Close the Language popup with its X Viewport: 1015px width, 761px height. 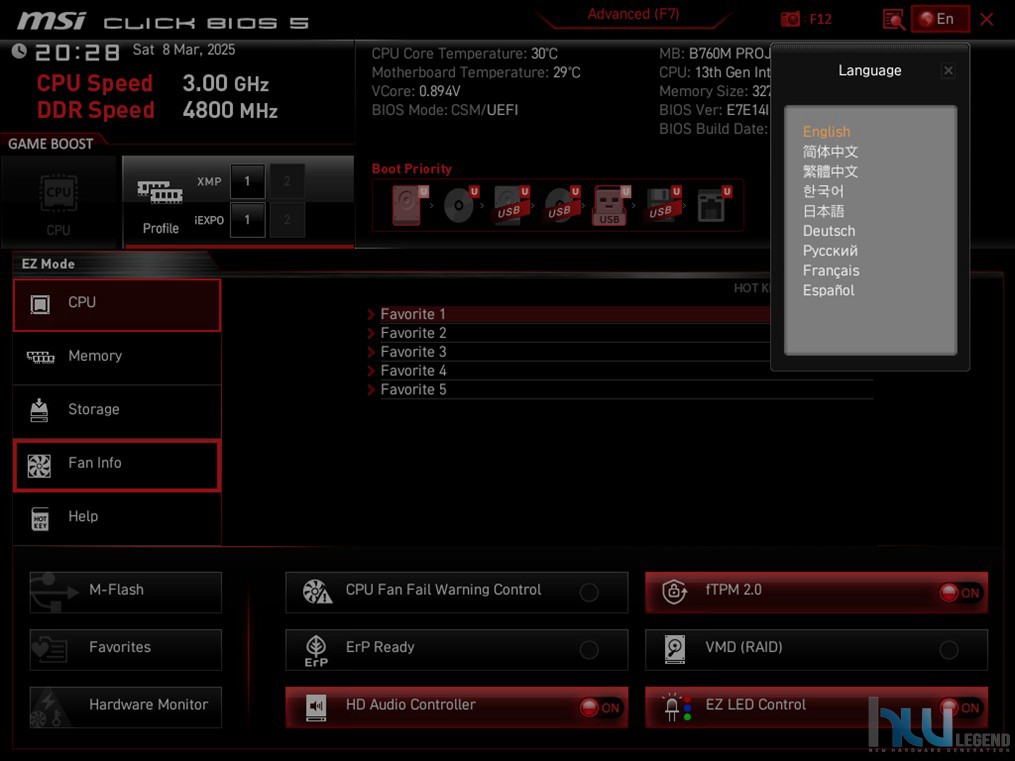(x=948, y=71)
